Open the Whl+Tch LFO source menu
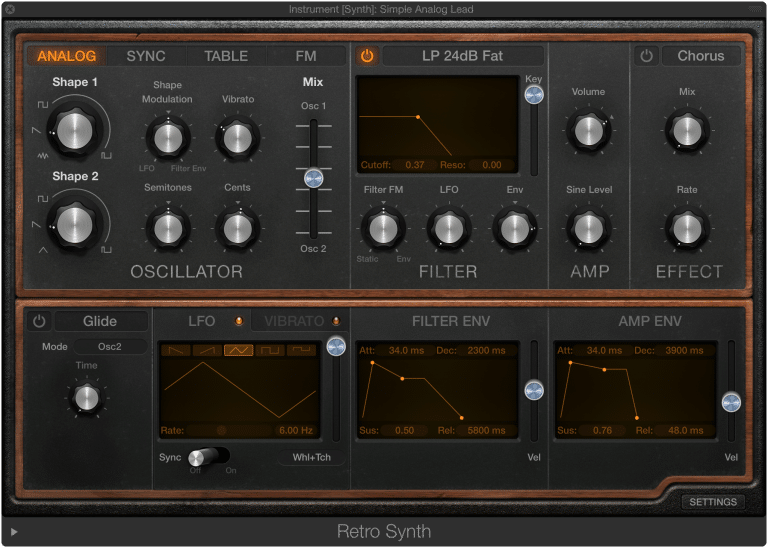The height and width of the screenshot is (548, 768). (312, 457)
